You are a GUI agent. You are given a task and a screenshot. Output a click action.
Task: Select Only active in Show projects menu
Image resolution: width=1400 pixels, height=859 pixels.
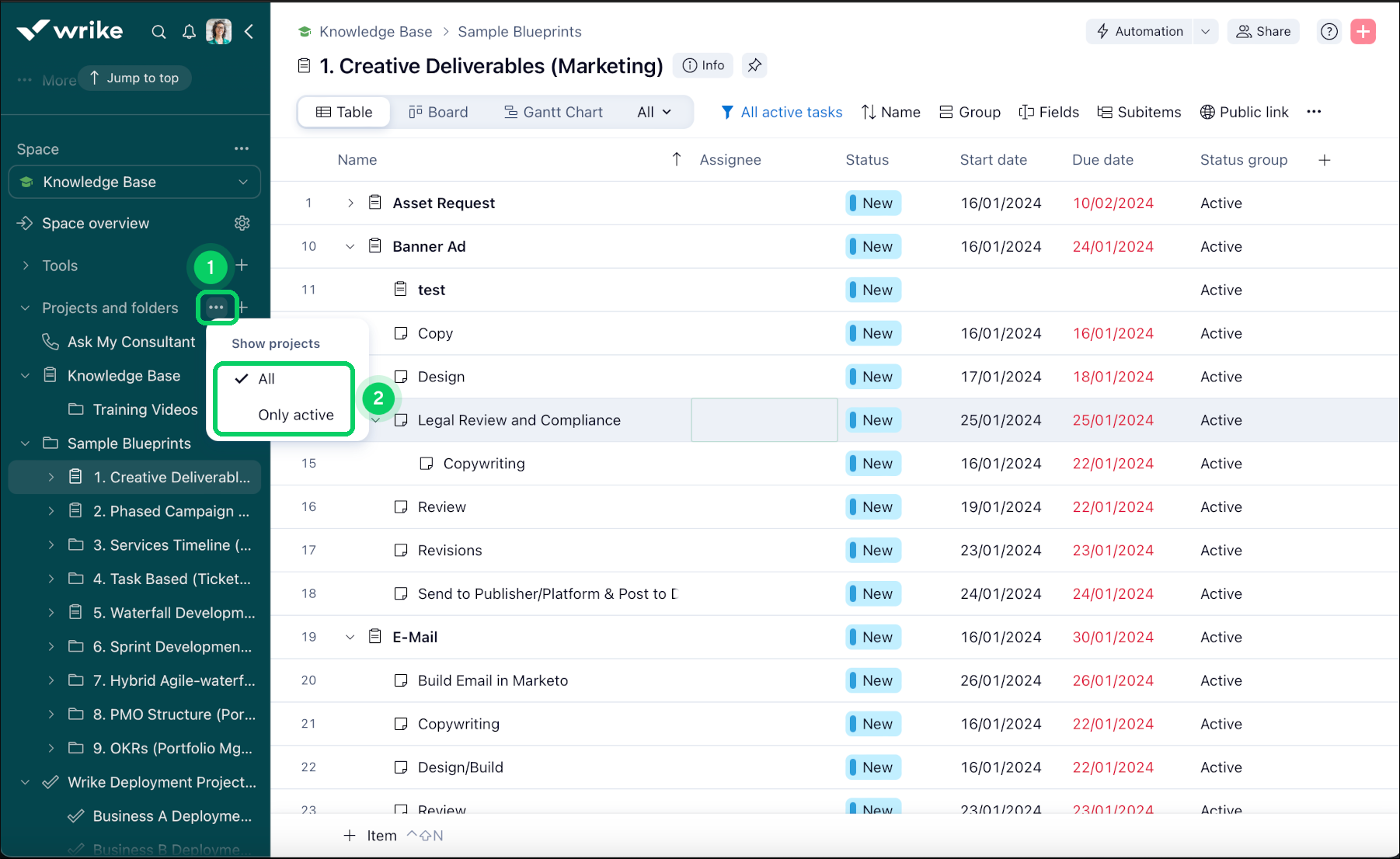(x=294, y=415)
